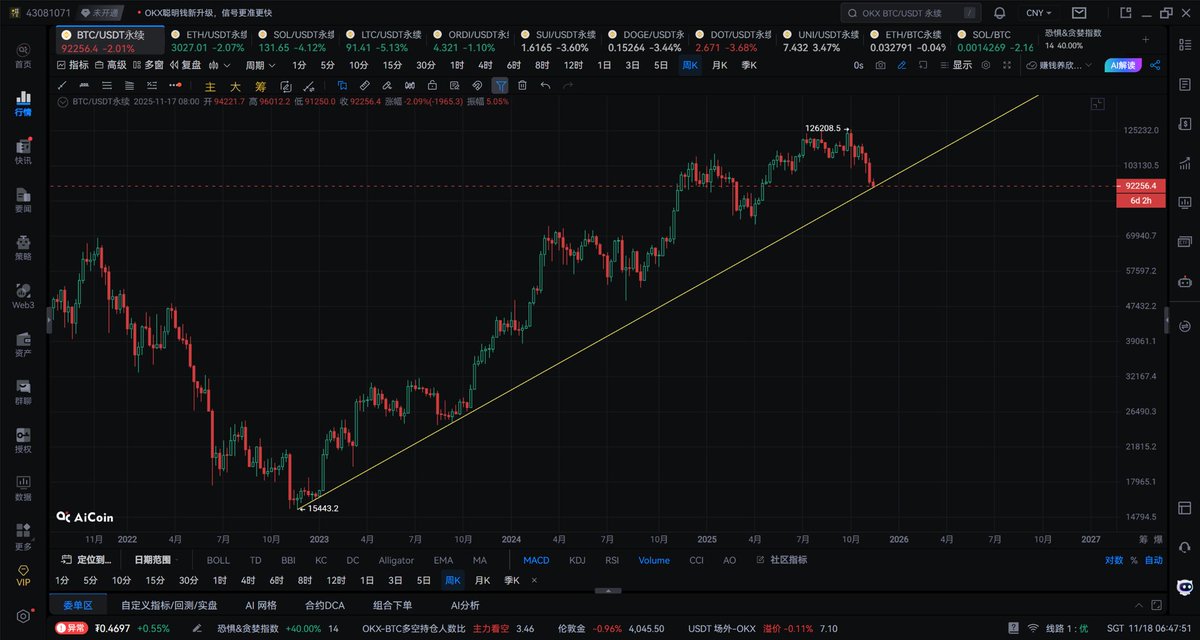Open settings gear in left sidebar
This screenshot has width=1200, height=640.
click(22, 615)
